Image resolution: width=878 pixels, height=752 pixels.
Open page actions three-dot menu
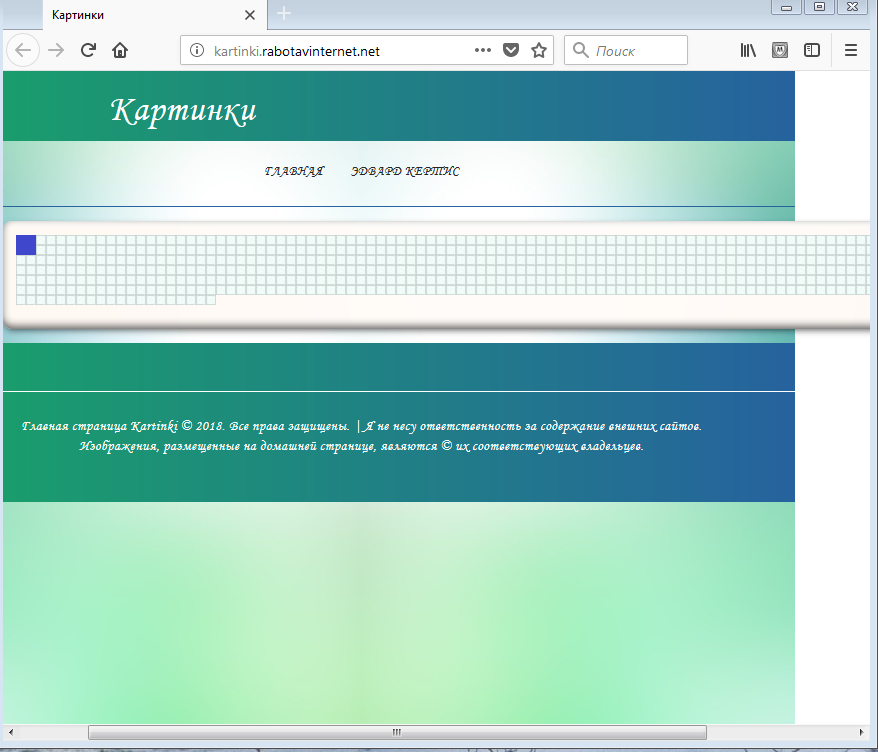[483, 50]
